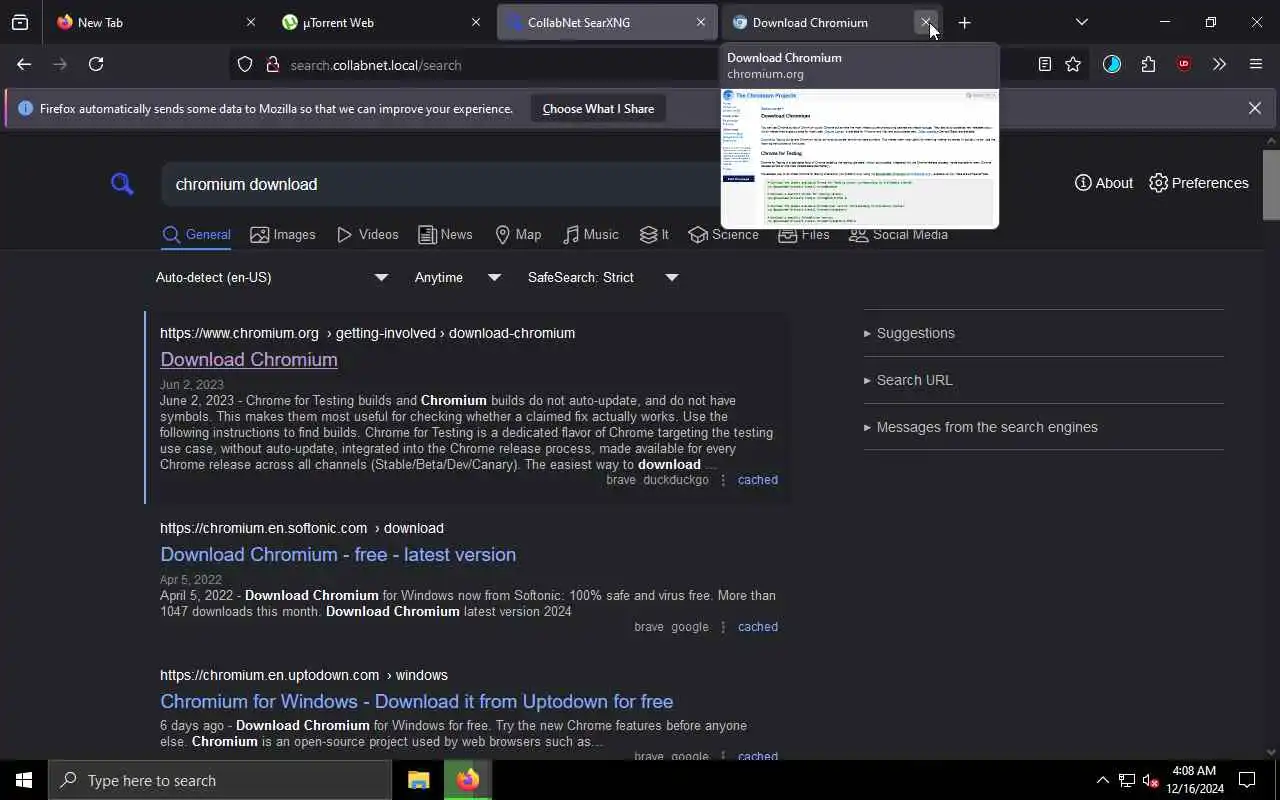Open uBlock Origin extension icon
1280x800 pixels.
pyautogui.click(x=1184, y=64)
